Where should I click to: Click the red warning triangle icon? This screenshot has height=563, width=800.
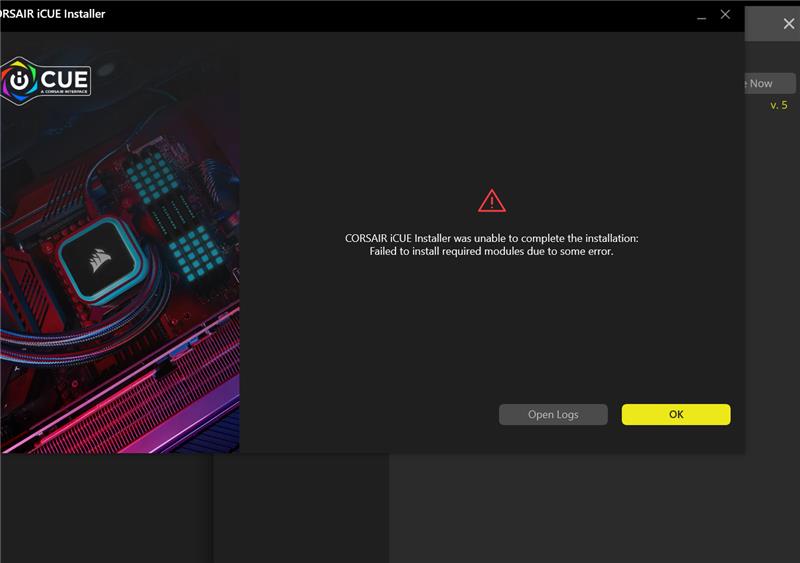492,201
